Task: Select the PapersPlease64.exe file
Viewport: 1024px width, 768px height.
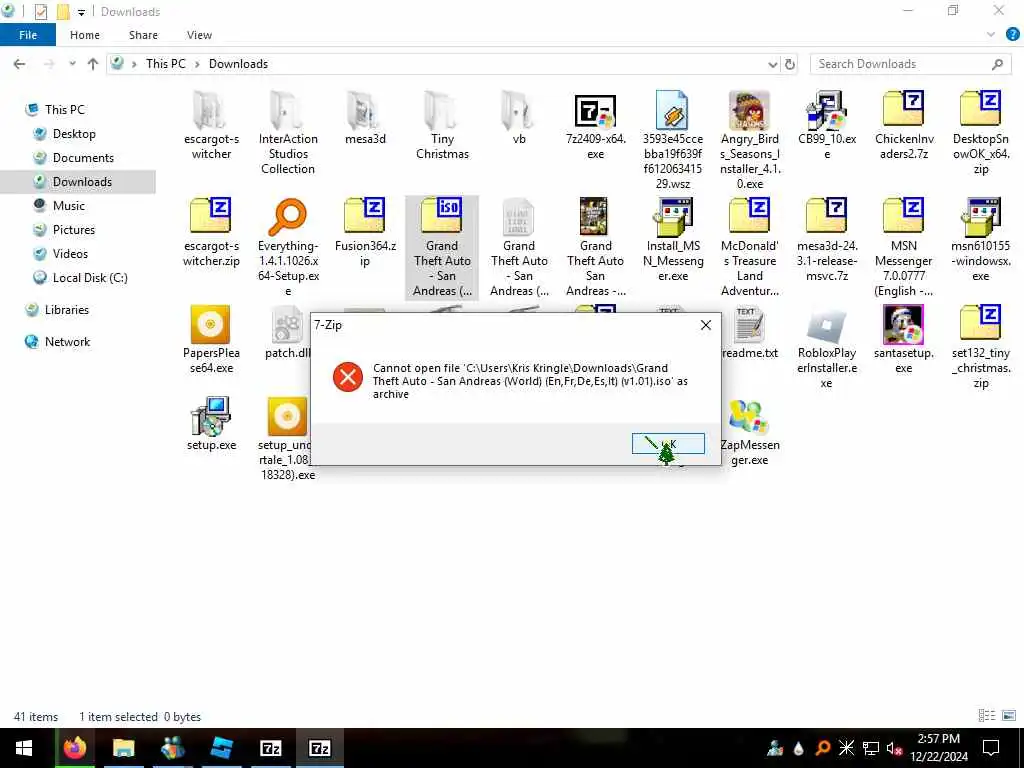Action: click(211, 340)
